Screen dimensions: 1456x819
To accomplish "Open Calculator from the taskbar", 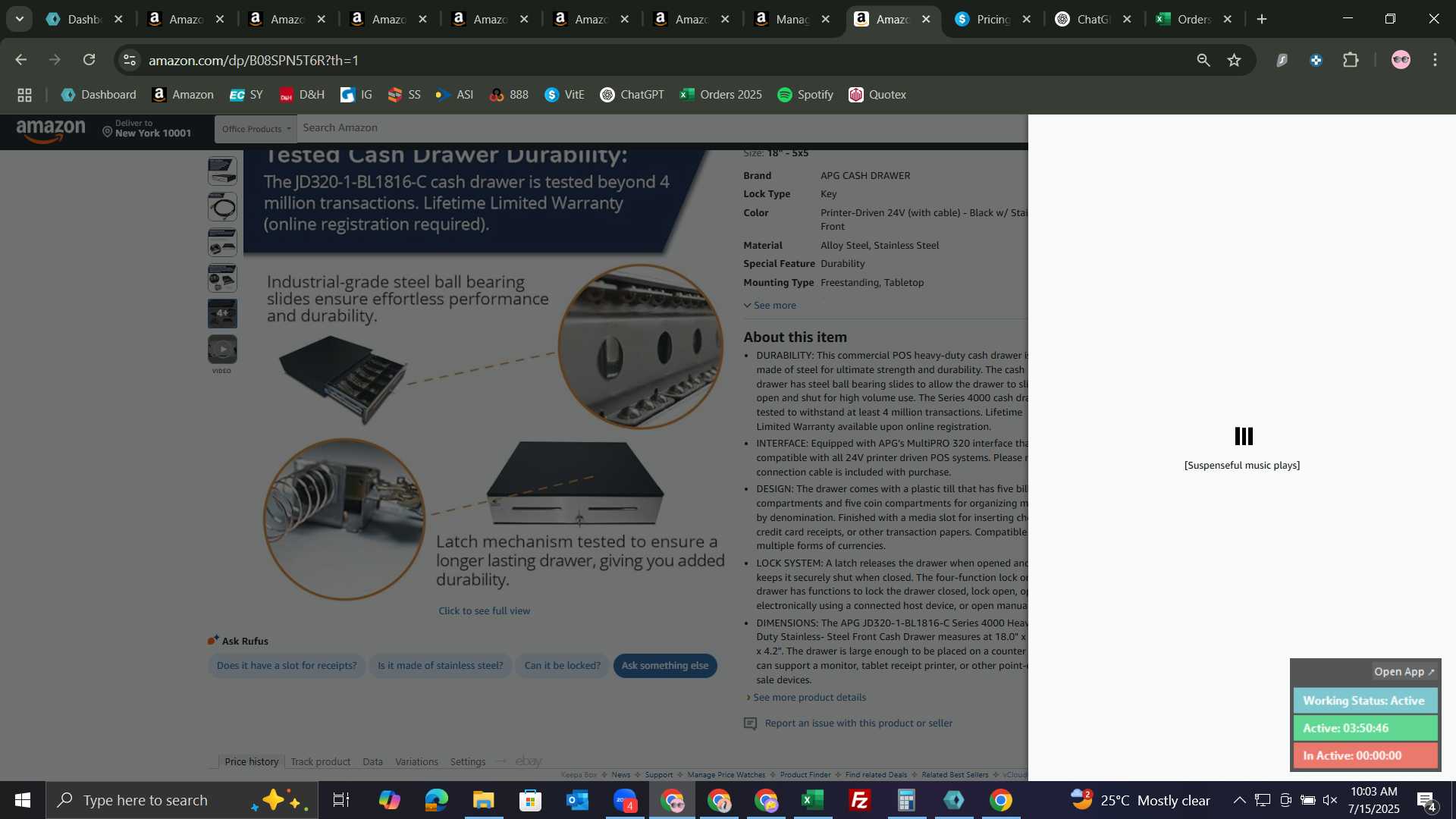I will [x=907, y=800].
